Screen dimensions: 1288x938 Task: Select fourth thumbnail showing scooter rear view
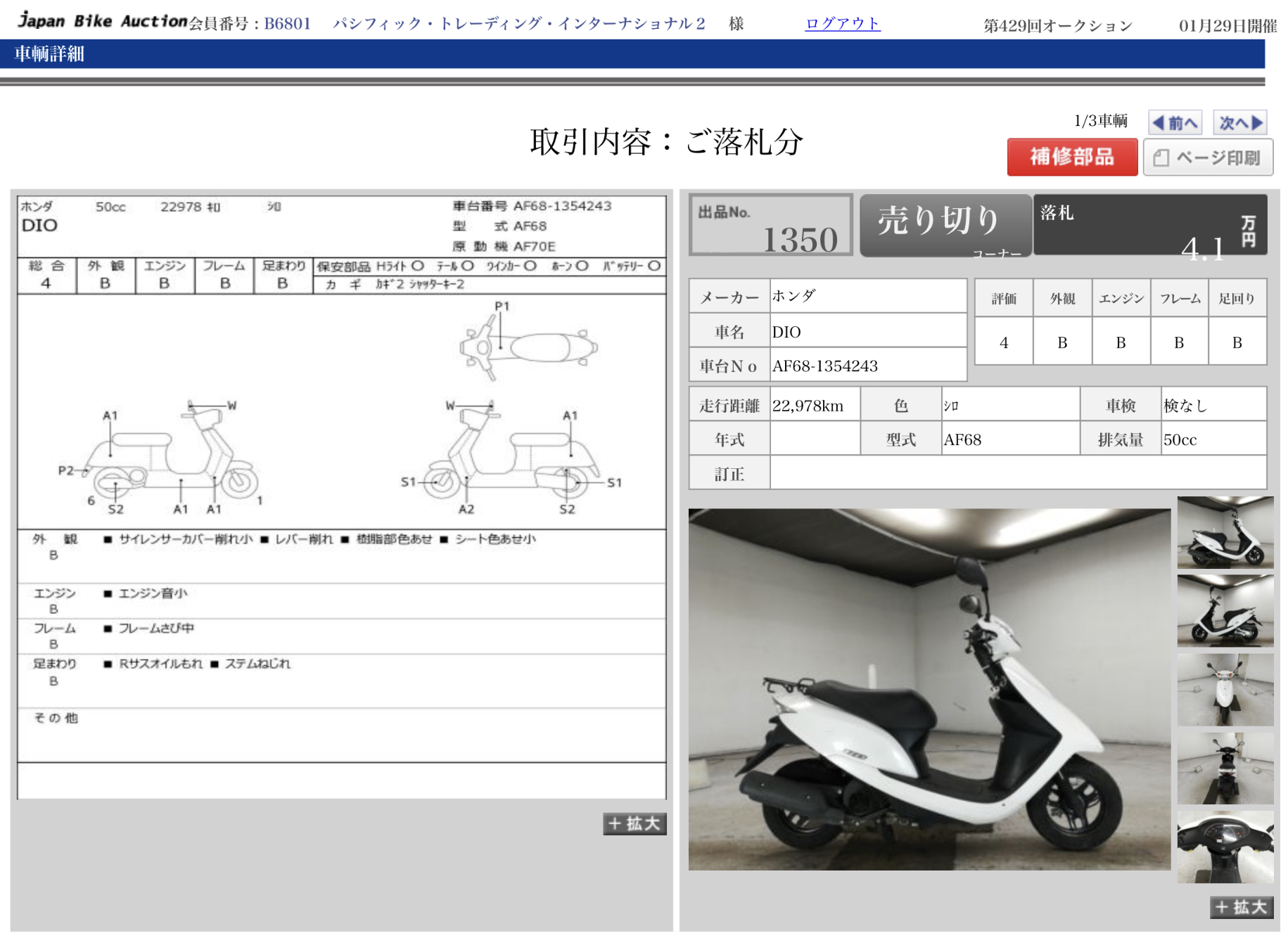[x=1225, y=769]
